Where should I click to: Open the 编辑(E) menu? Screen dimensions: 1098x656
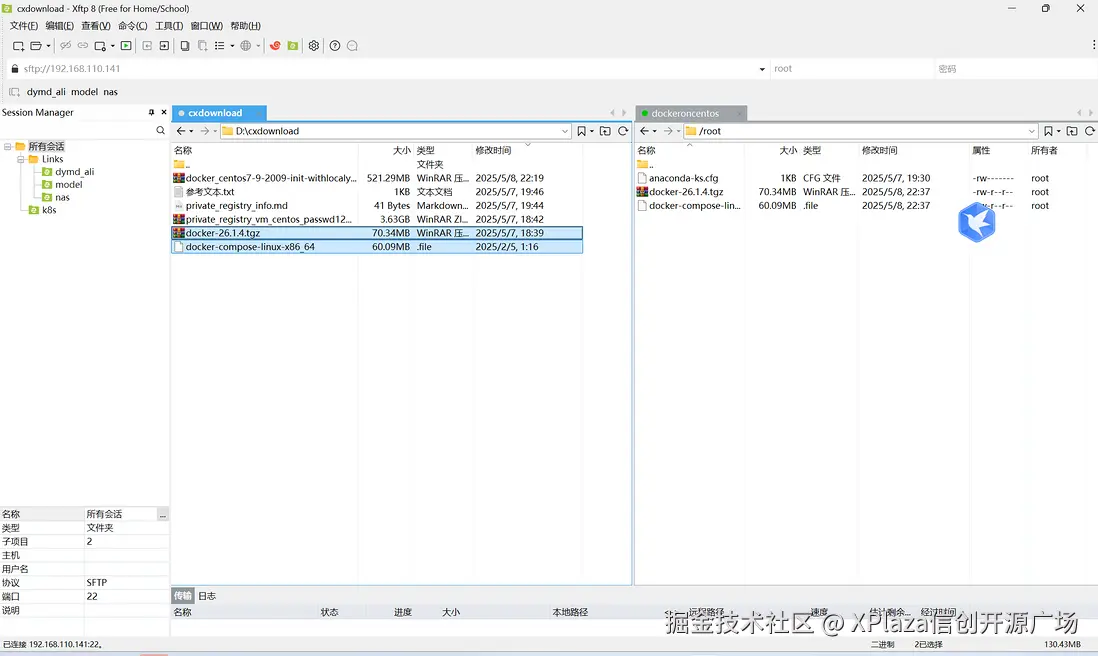(60, 26)
